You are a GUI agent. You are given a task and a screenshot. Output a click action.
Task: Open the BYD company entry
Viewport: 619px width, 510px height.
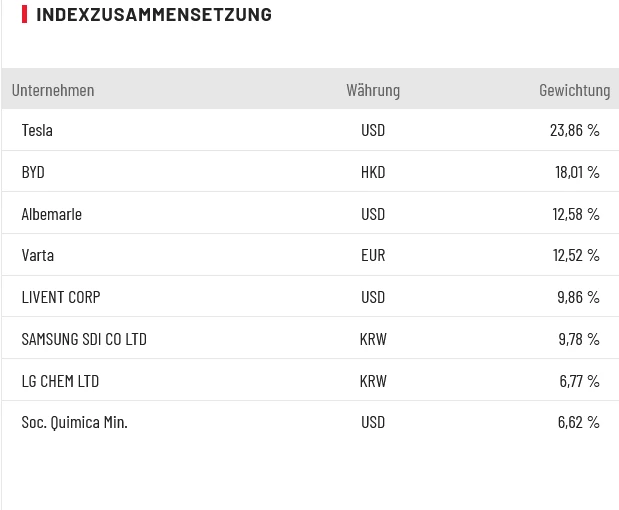(33, 172)
